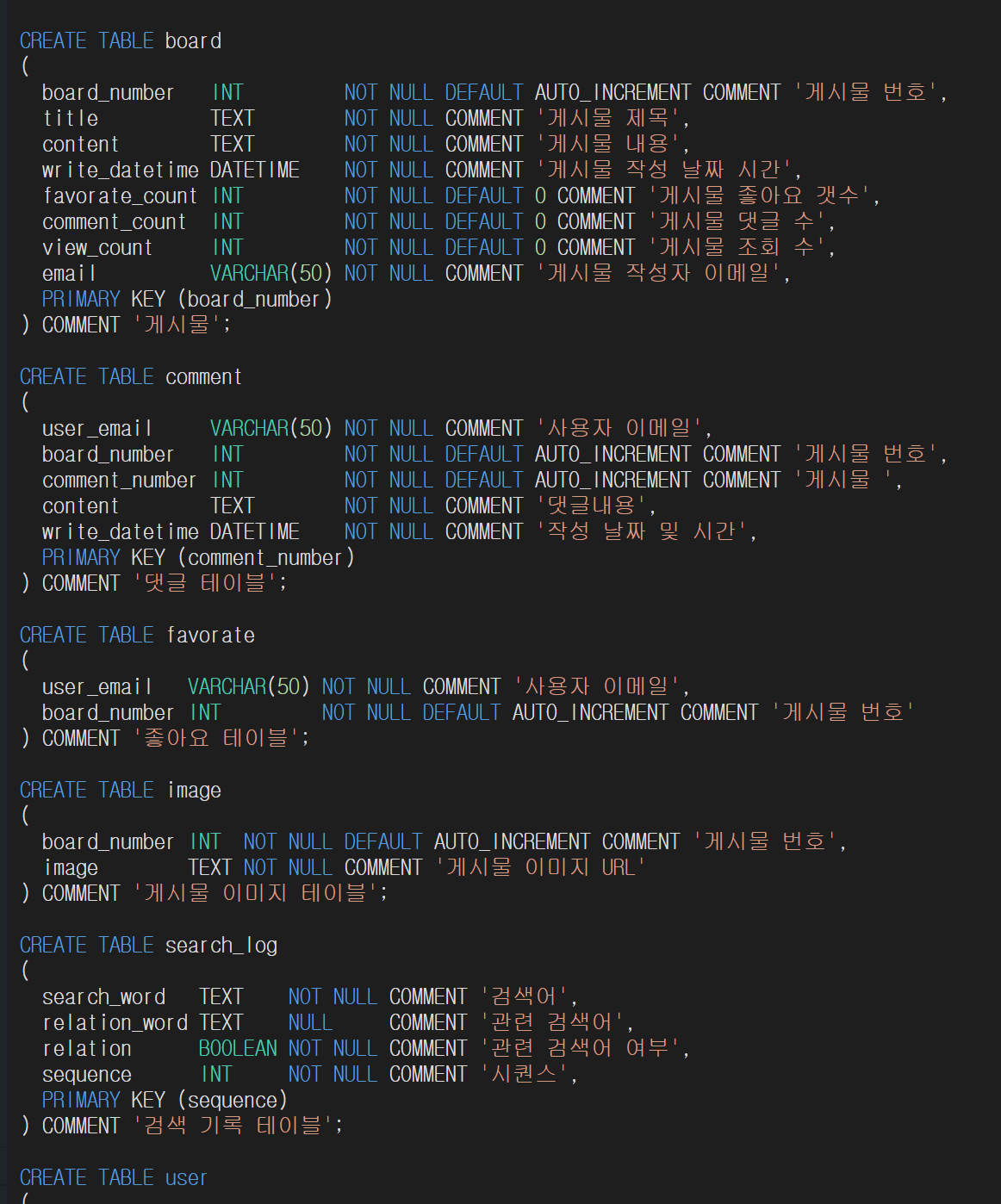Click 'PRIMARY KEY (sequence)' line
The height and width of the screenshot is (1204, 1001).
point(165,1100)
